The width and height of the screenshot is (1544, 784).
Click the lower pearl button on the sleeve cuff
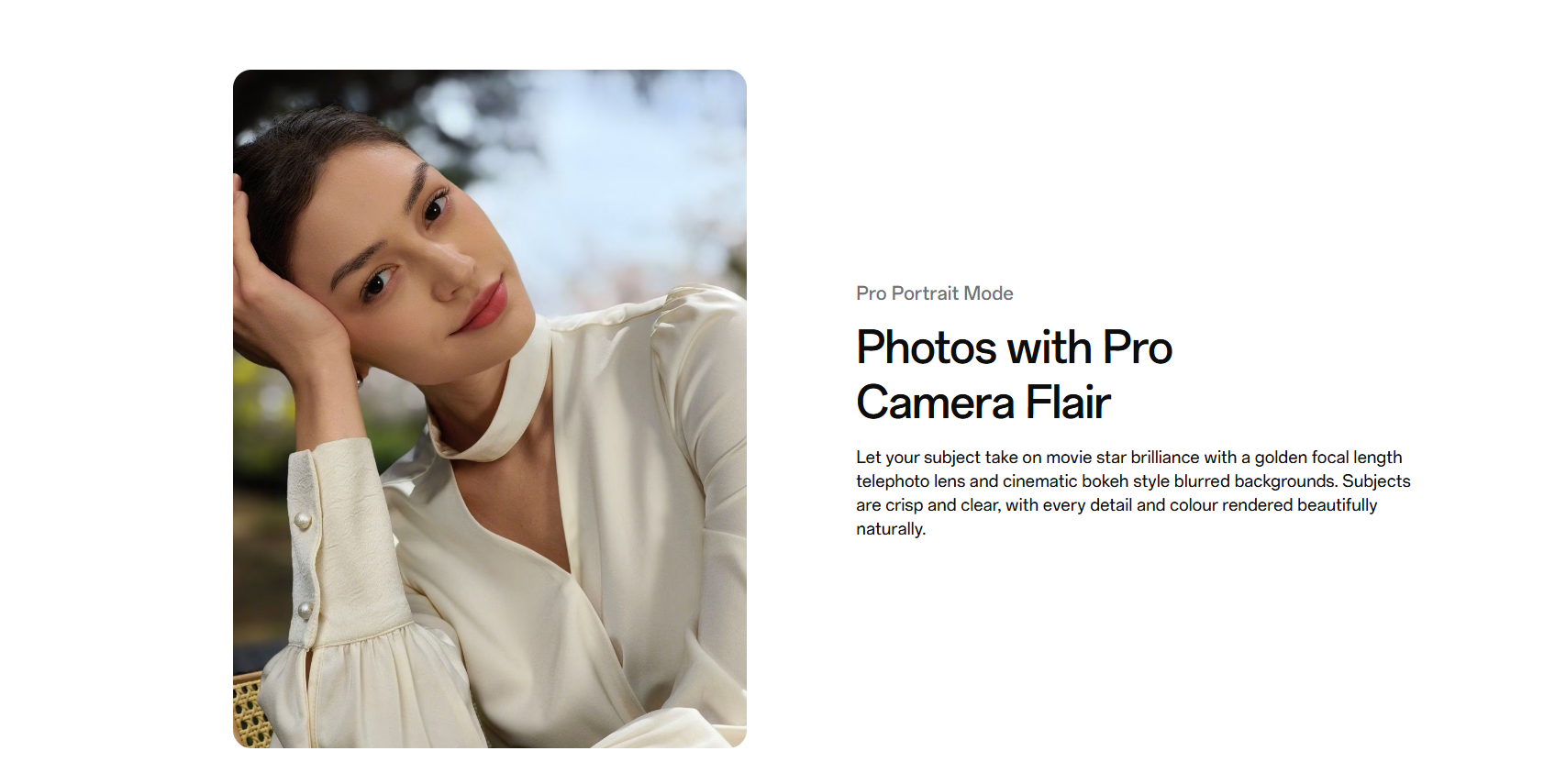tap(305, 610)
